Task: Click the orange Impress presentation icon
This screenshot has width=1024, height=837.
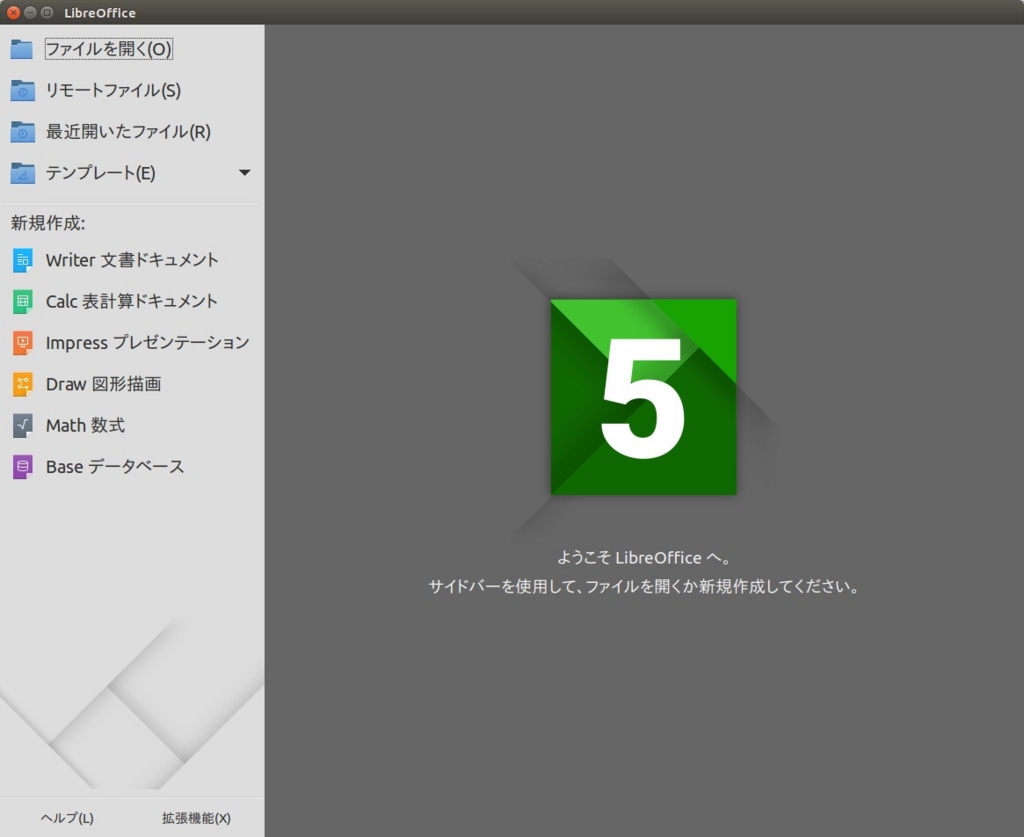Action: [x=22, y=343]
